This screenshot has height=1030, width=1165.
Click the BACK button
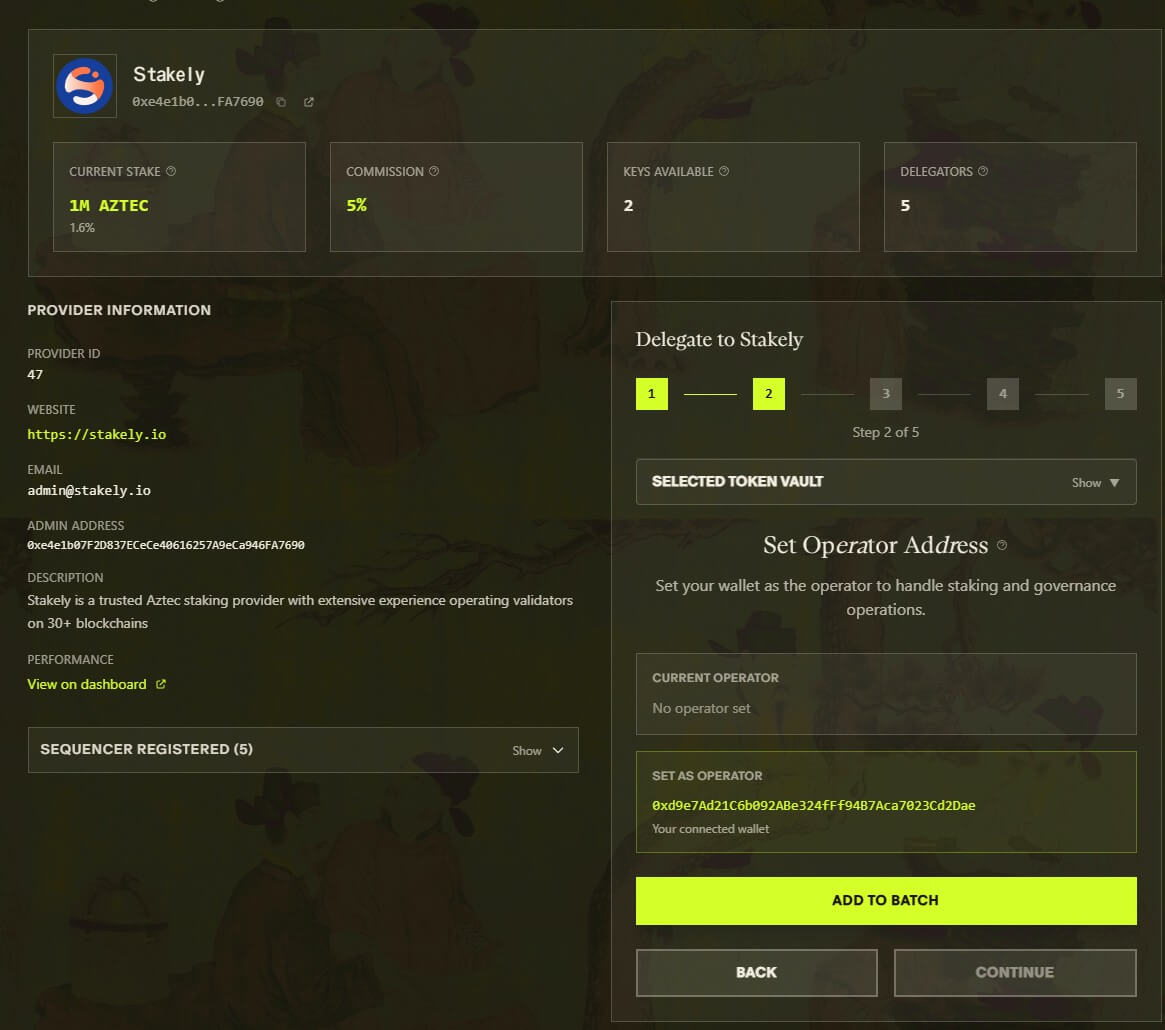pyautogui.click(x=756, y=972)
